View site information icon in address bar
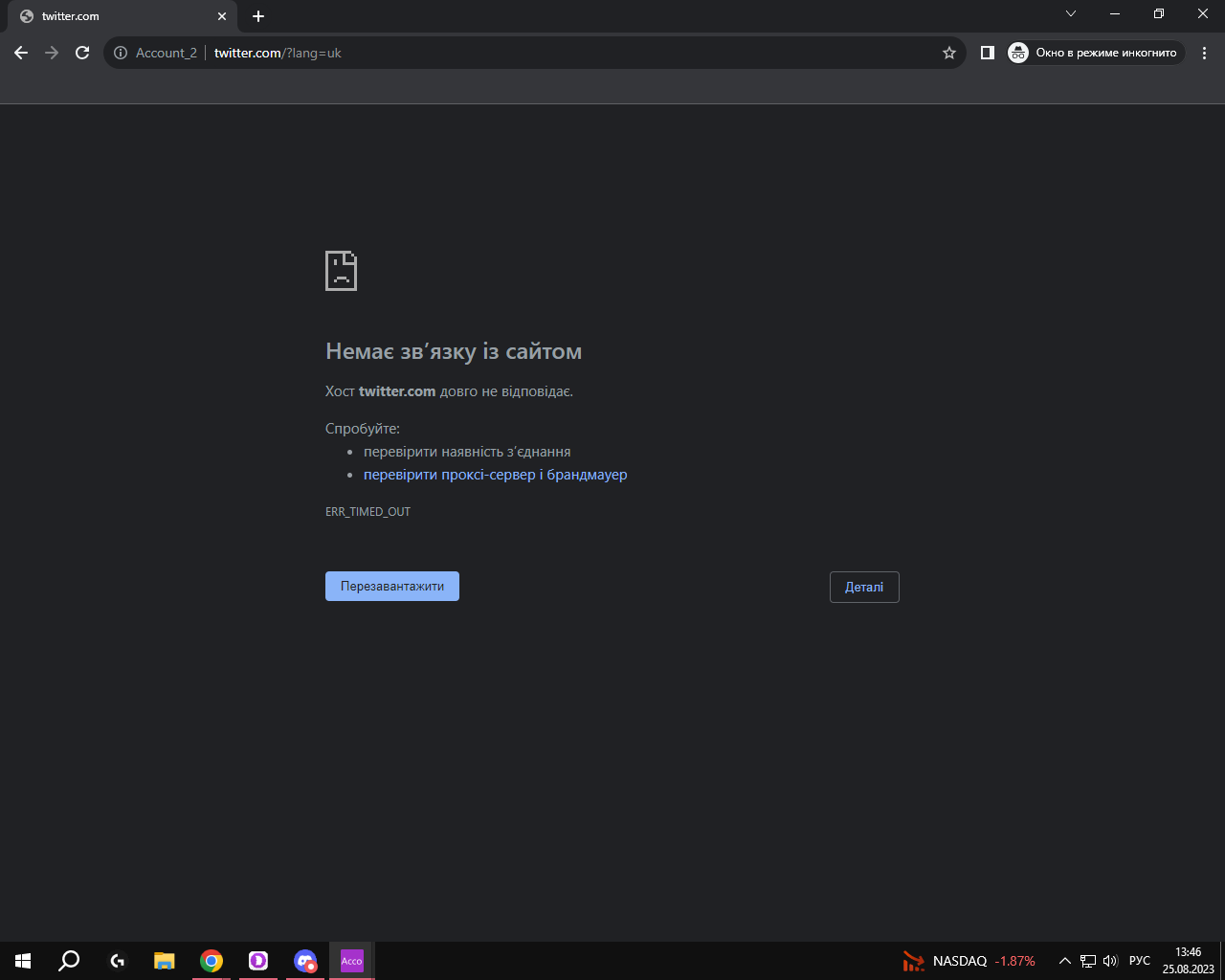The height and width of the screenshot is (980, 1225). coord(121,53)
